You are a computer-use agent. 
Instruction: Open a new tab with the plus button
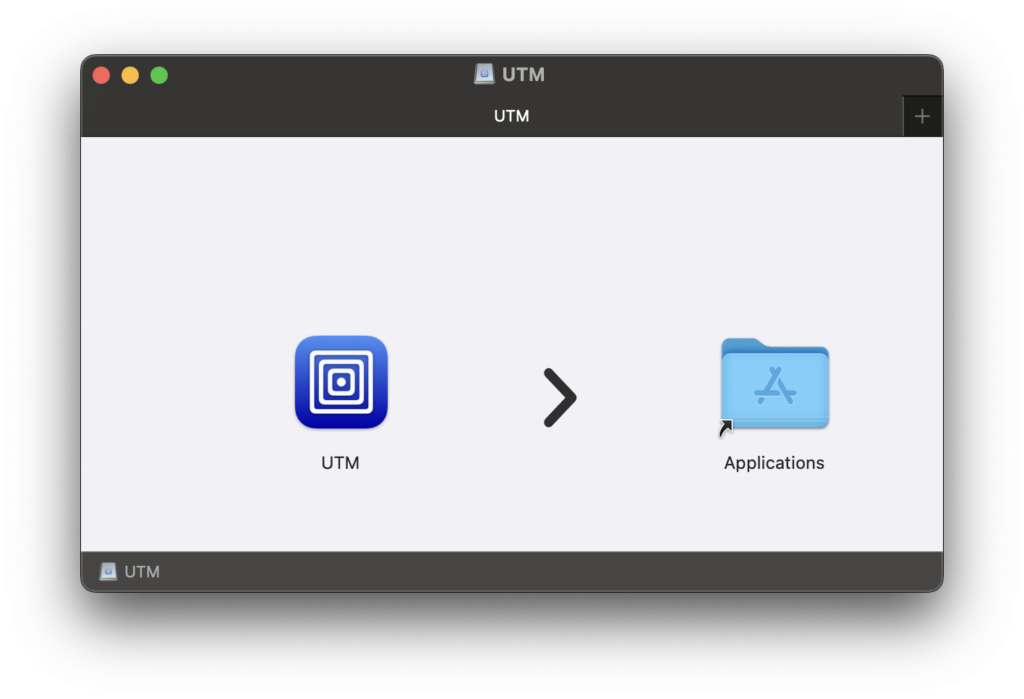click(x=922, y=116)
